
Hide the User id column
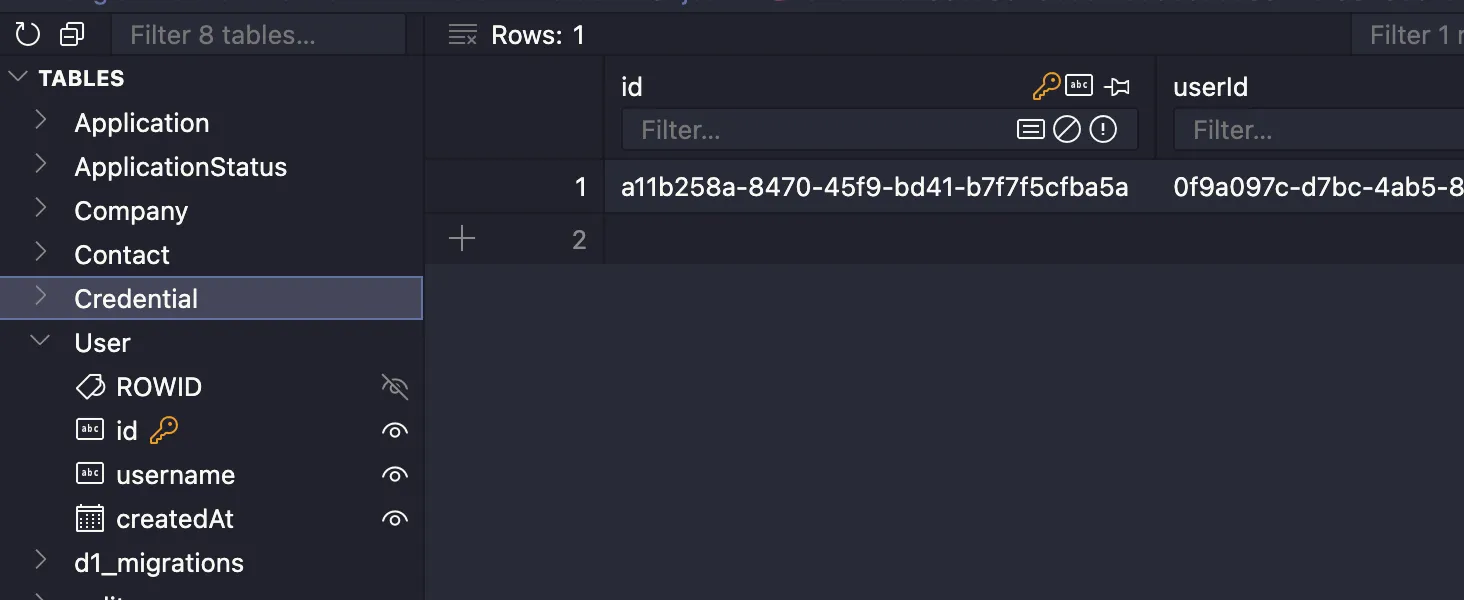(395, 431)
